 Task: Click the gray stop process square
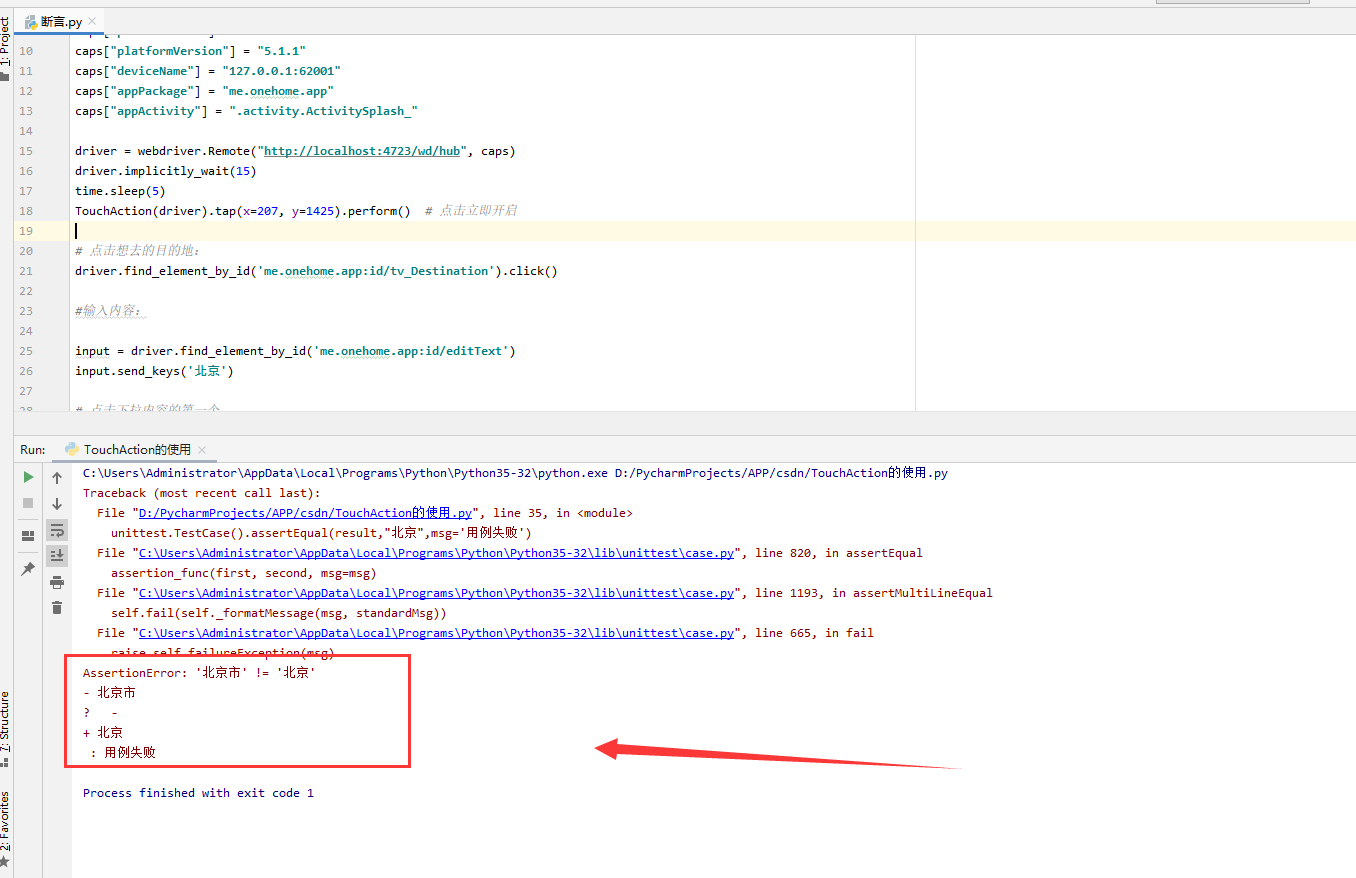point(28,503)
